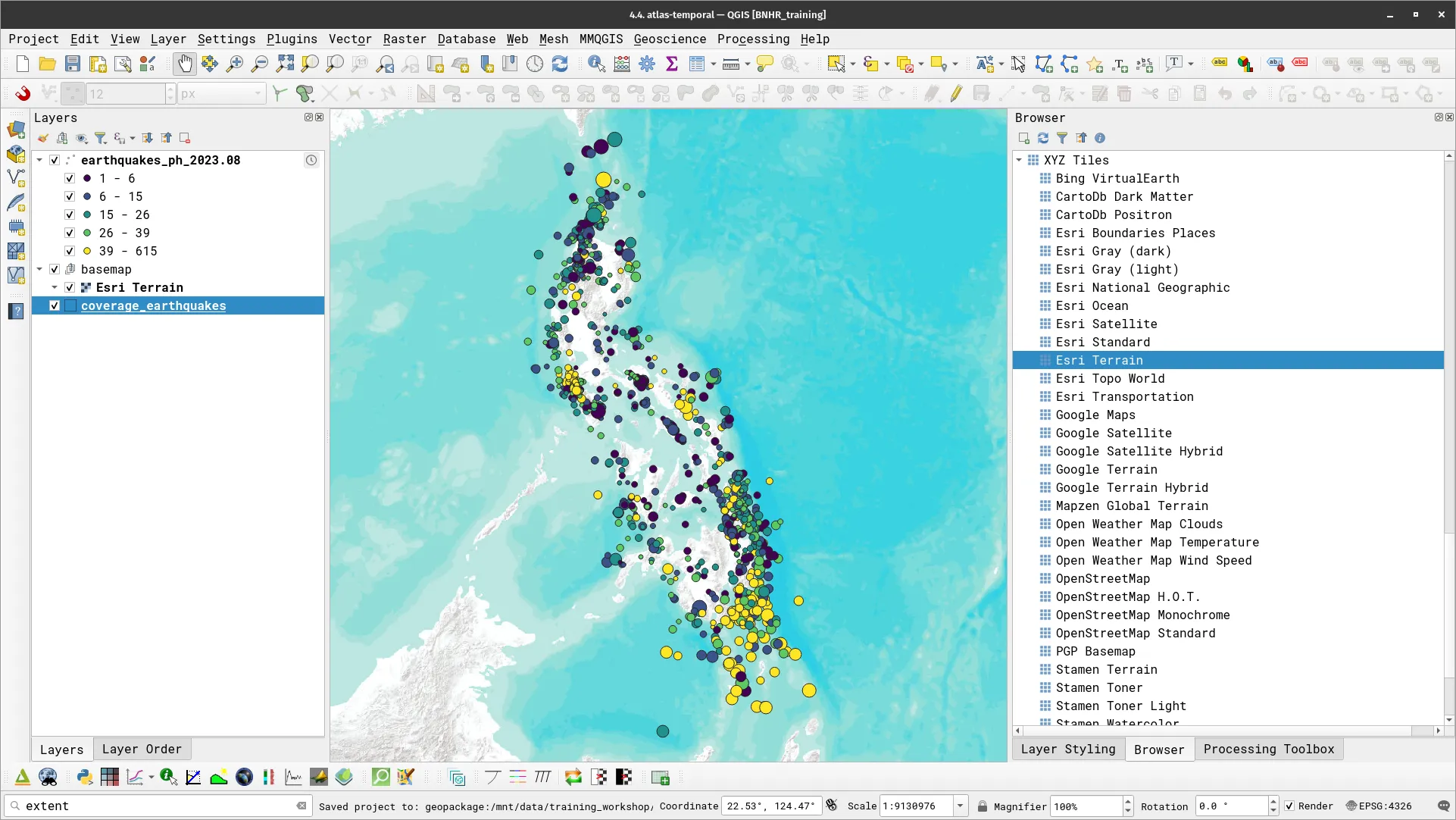Refresh the map canvas
This screenshot has width=1456, height=820.
561,64
